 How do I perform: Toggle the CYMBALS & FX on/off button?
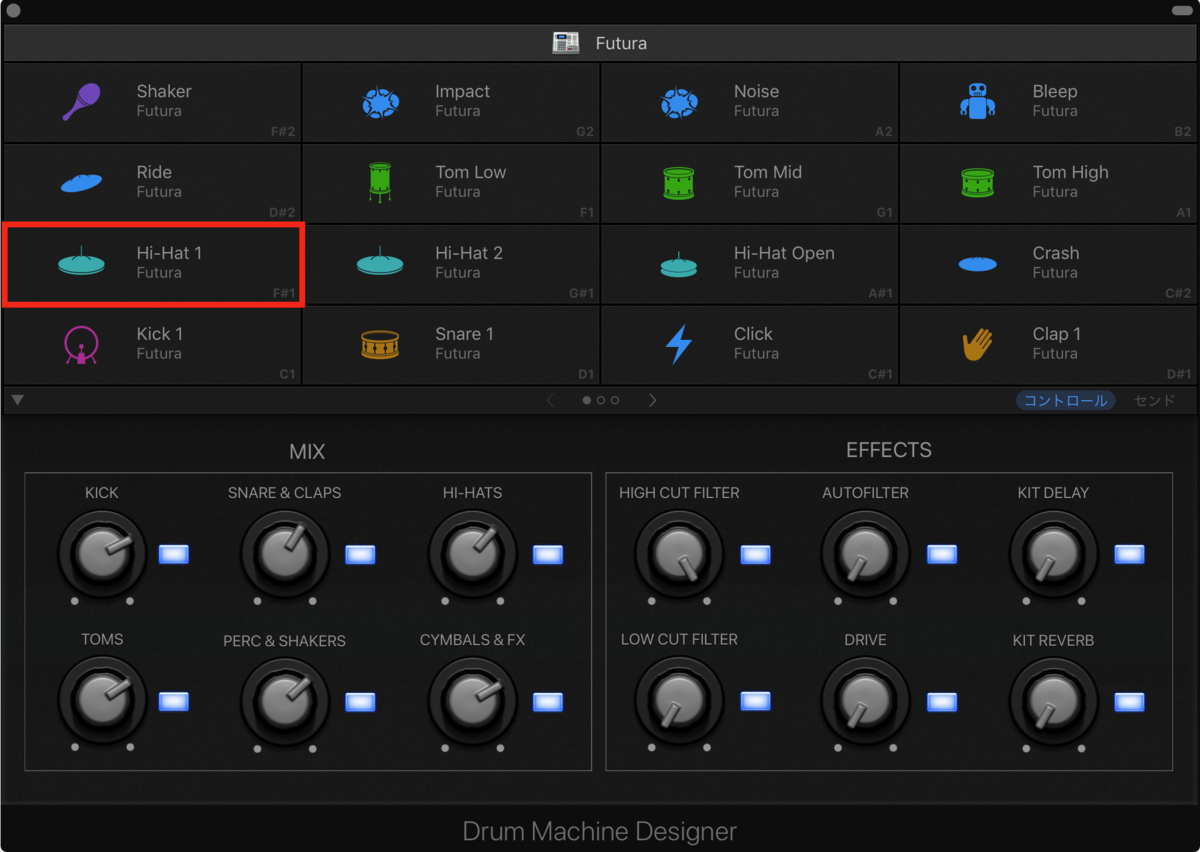(547, 701)
